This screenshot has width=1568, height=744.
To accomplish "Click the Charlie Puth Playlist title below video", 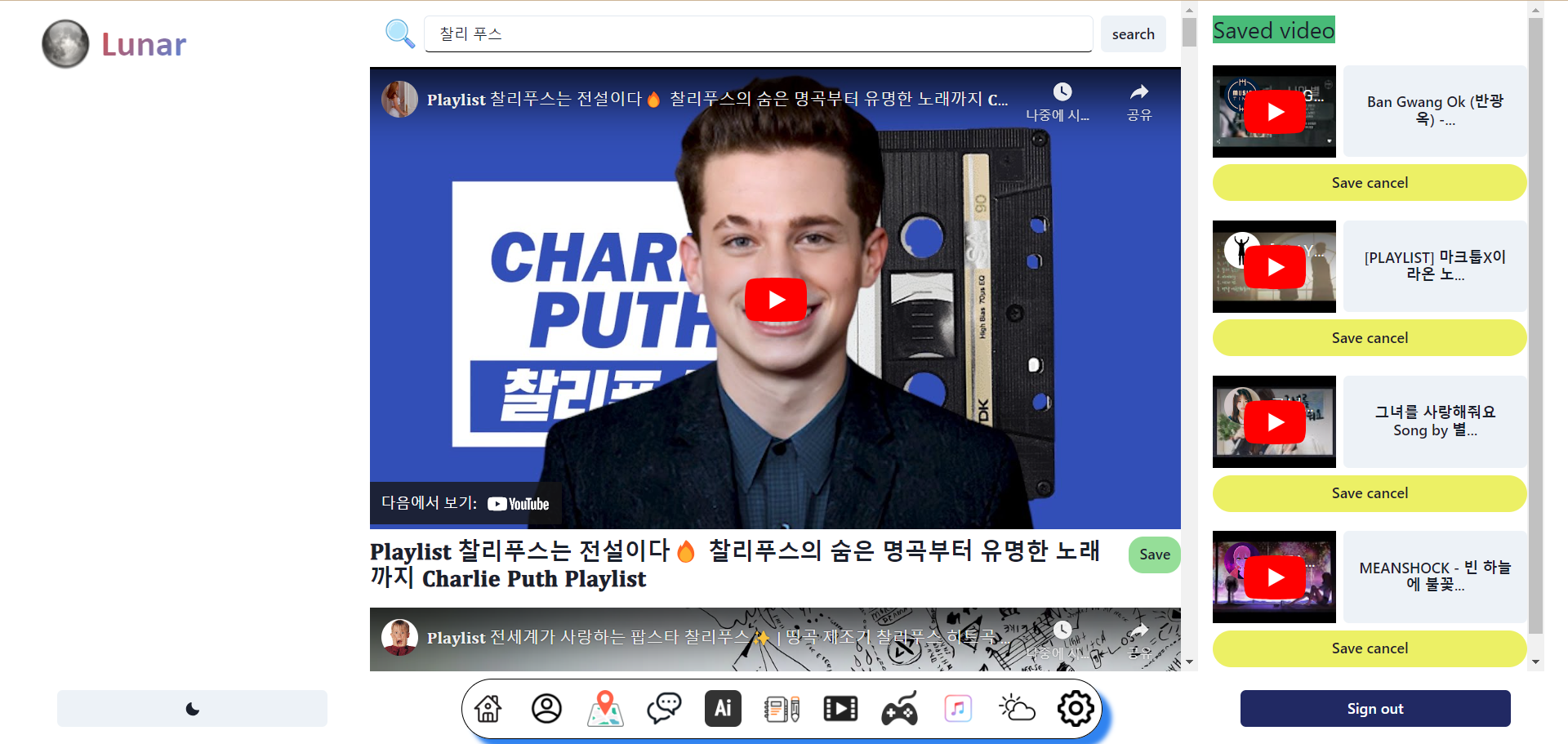I will click(735, 564).
